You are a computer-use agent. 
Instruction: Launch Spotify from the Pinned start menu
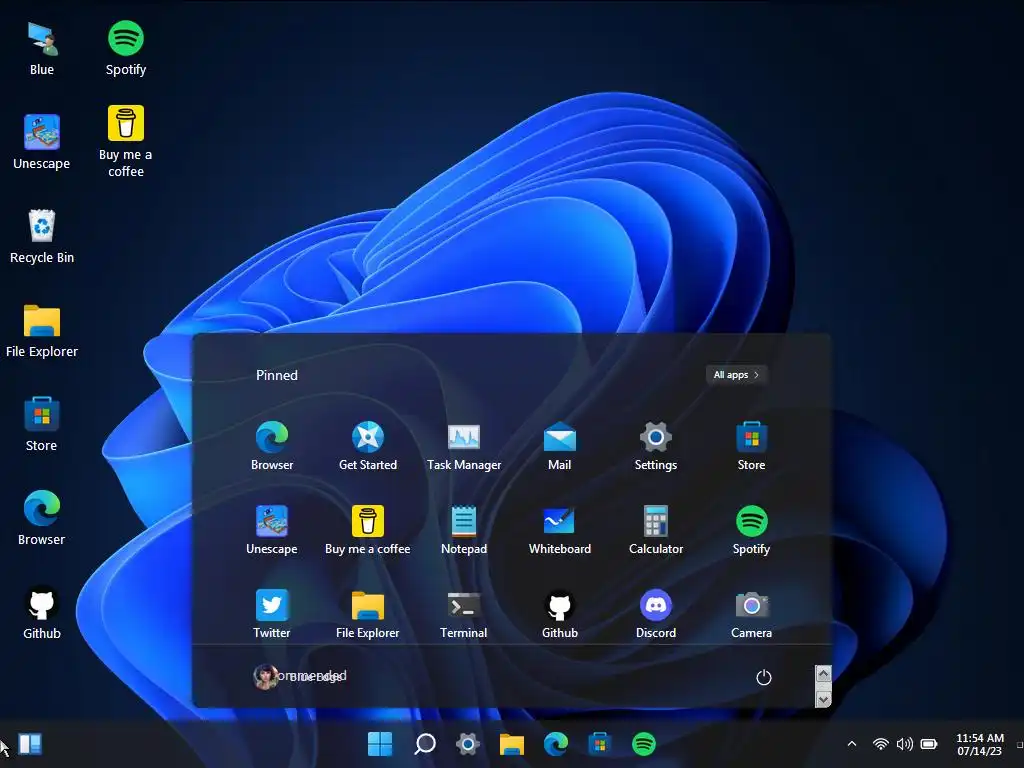[751, 530]
